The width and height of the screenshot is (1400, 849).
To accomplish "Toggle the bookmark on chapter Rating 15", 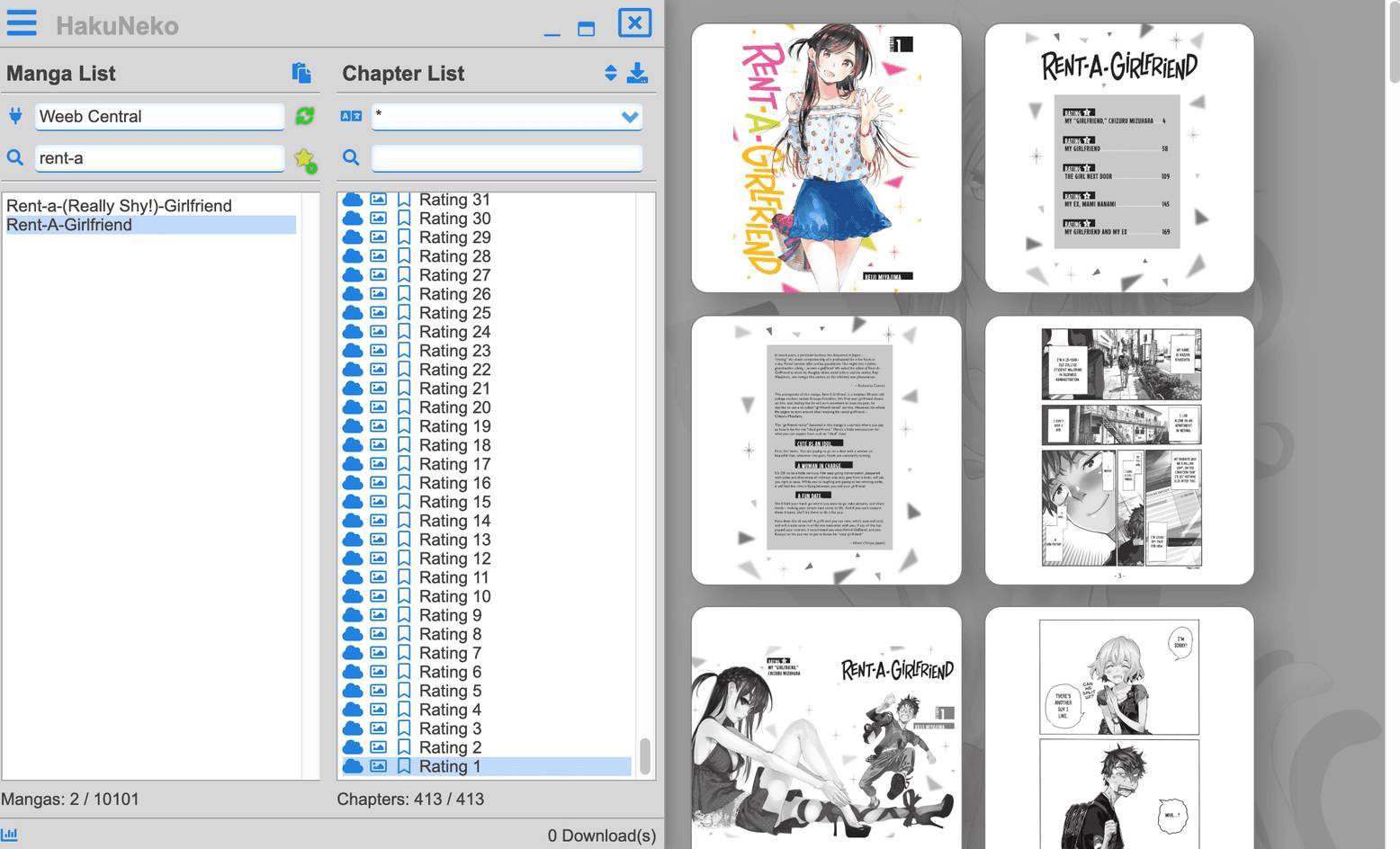I will (x=403, y=501).
